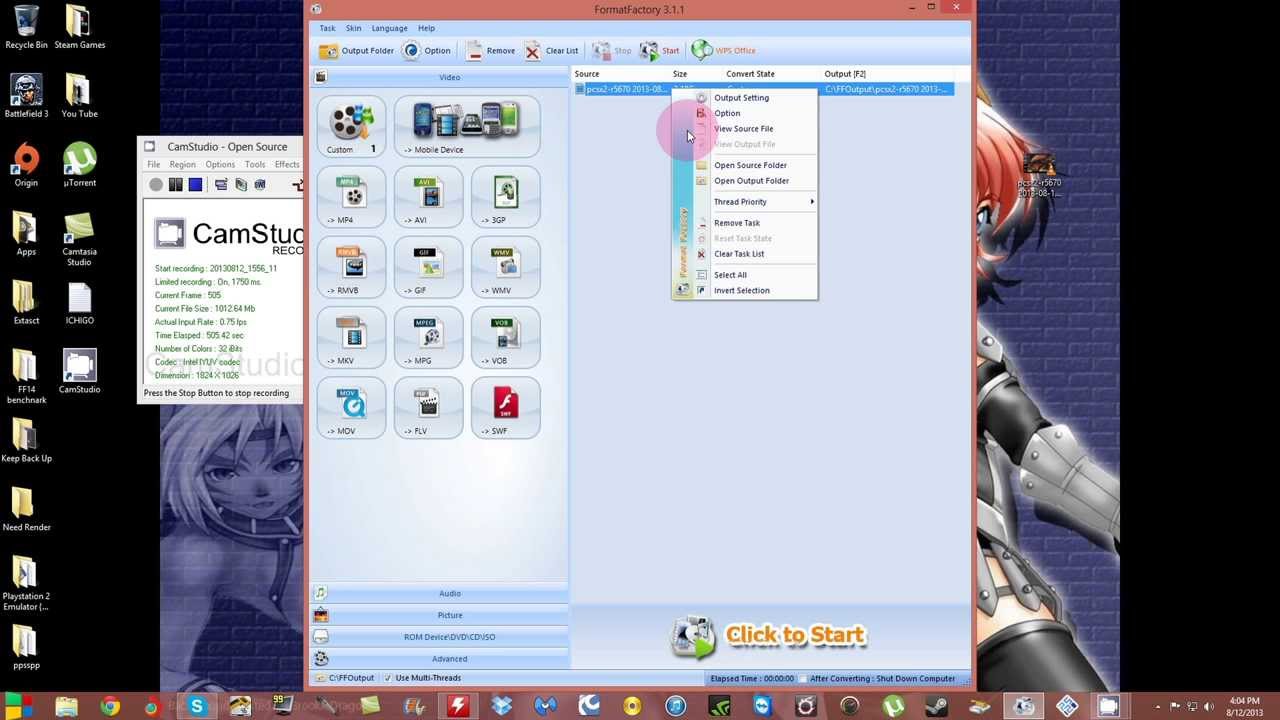Viewport: 1280px width, 720px height.
Task: Select the MPG conversion format
Action: point(428,338)
